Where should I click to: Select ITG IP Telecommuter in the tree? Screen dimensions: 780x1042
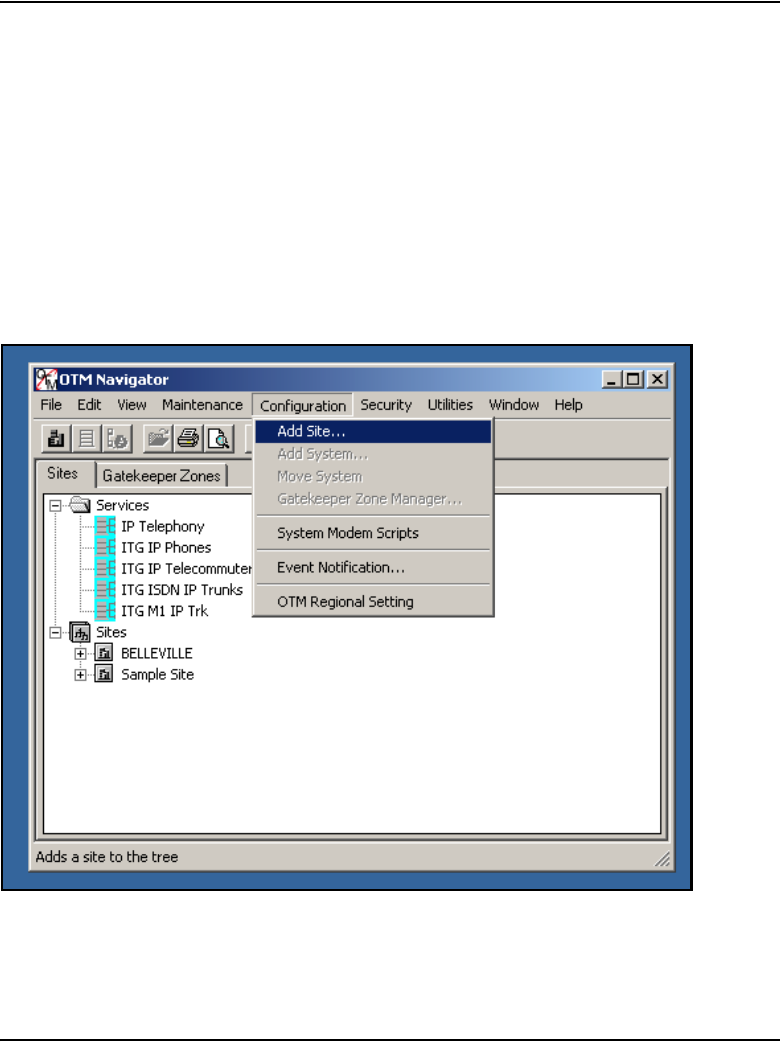(x=186, y=569)
